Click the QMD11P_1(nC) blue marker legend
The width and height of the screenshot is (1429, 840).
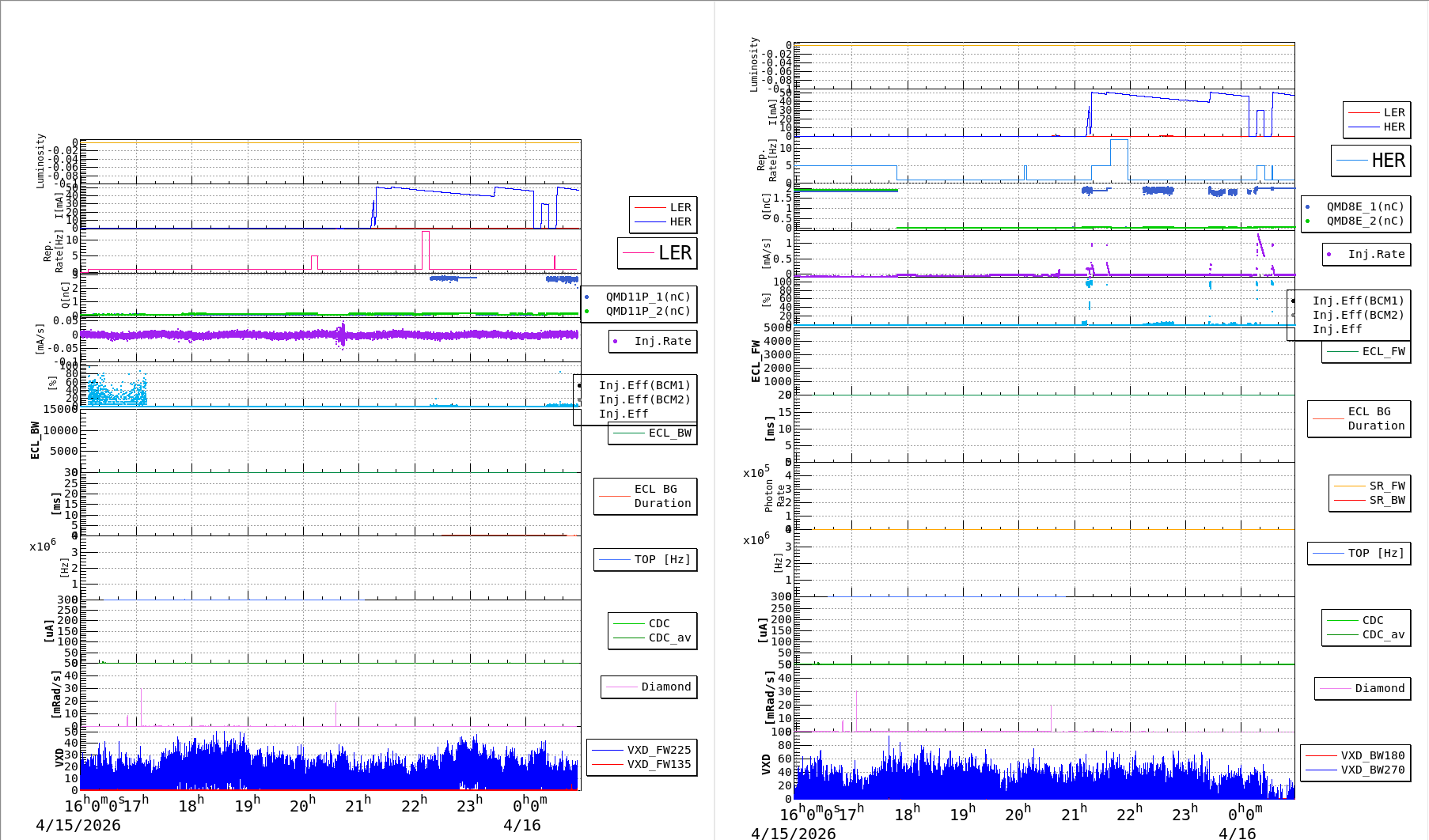pyautogui.click(x=639, y=297)
